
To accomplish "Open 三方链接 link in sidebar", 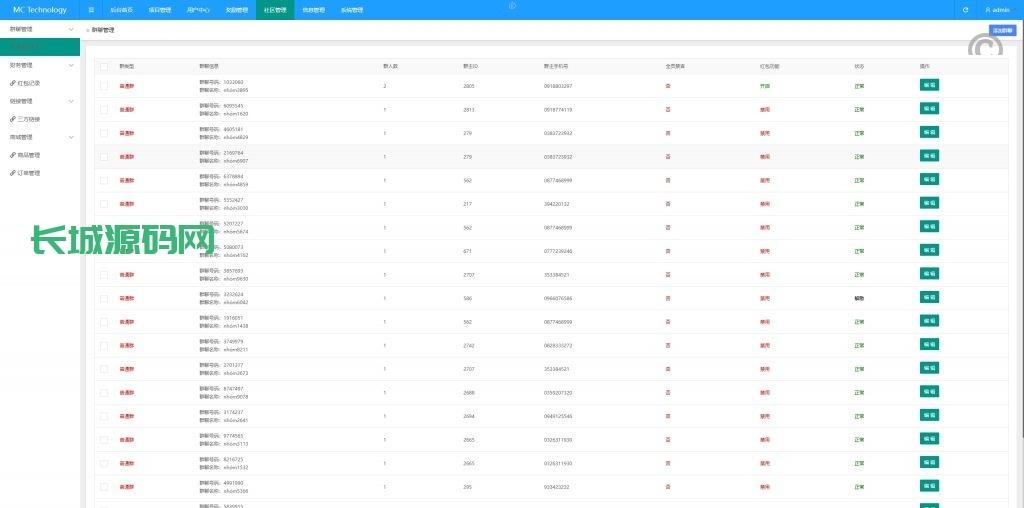I will click(28, 119).
